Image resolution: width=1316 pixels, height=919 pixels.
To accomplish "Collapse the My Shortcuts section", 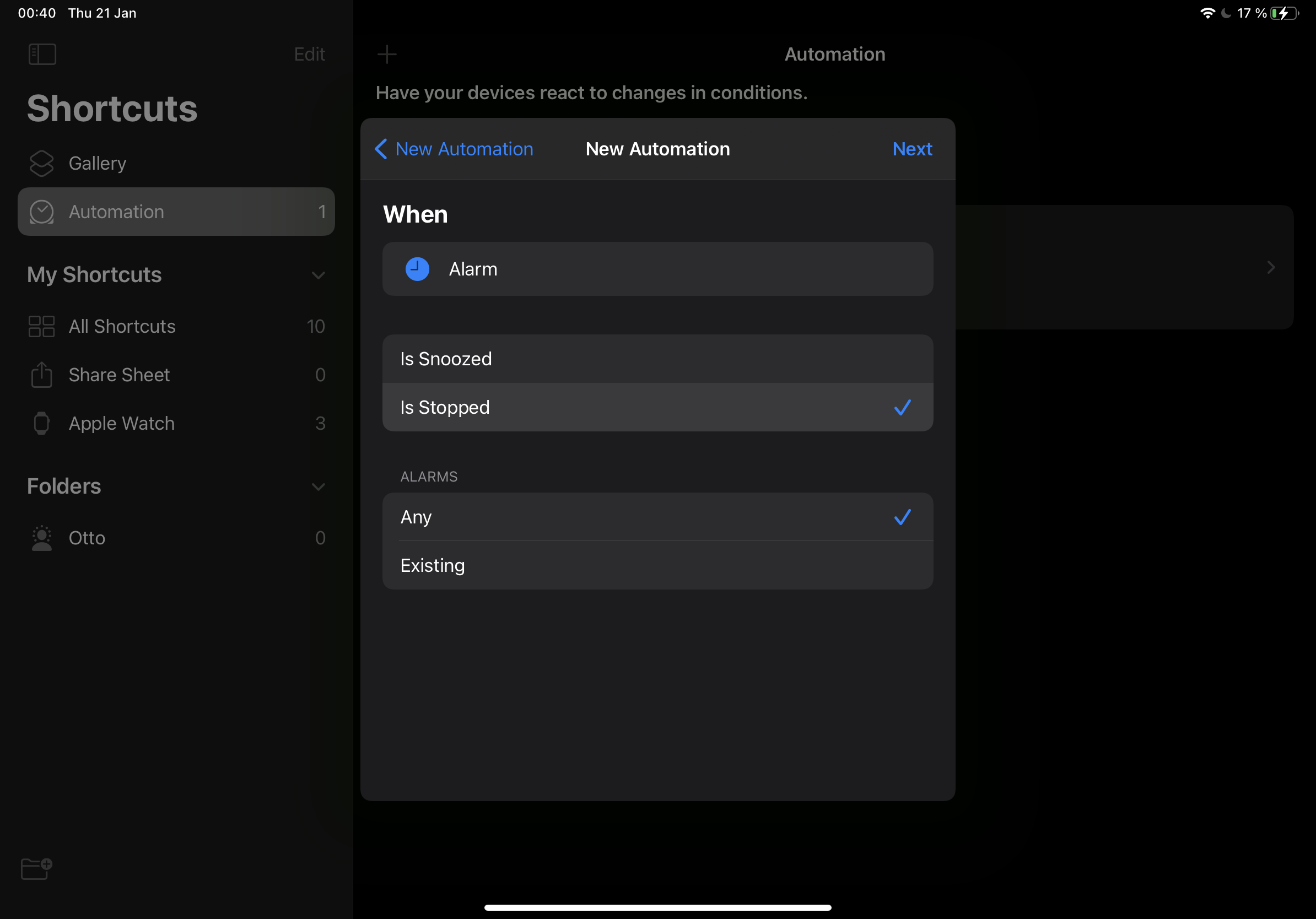I will pos(318,275).
